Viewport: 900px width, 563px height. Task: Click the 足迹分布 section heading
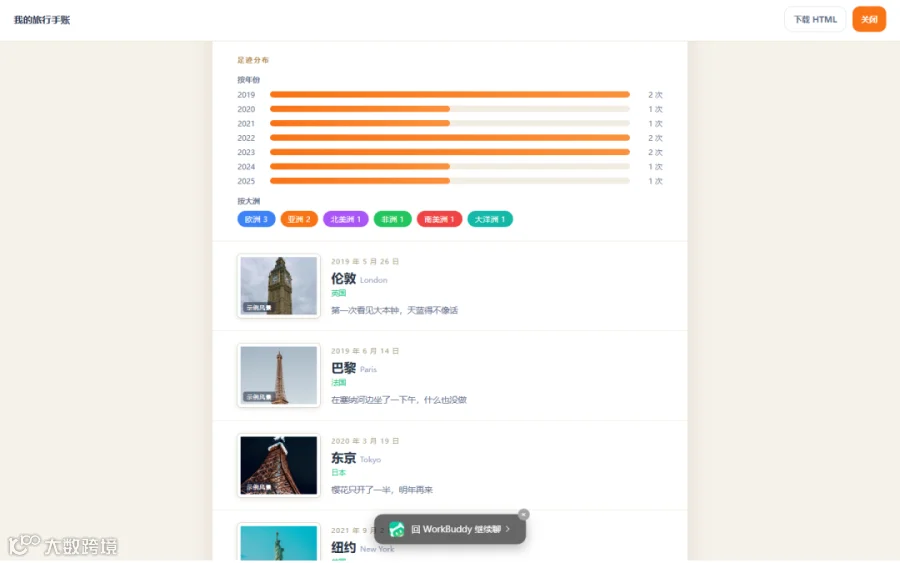pyautogui.click(x=253, y=60)
